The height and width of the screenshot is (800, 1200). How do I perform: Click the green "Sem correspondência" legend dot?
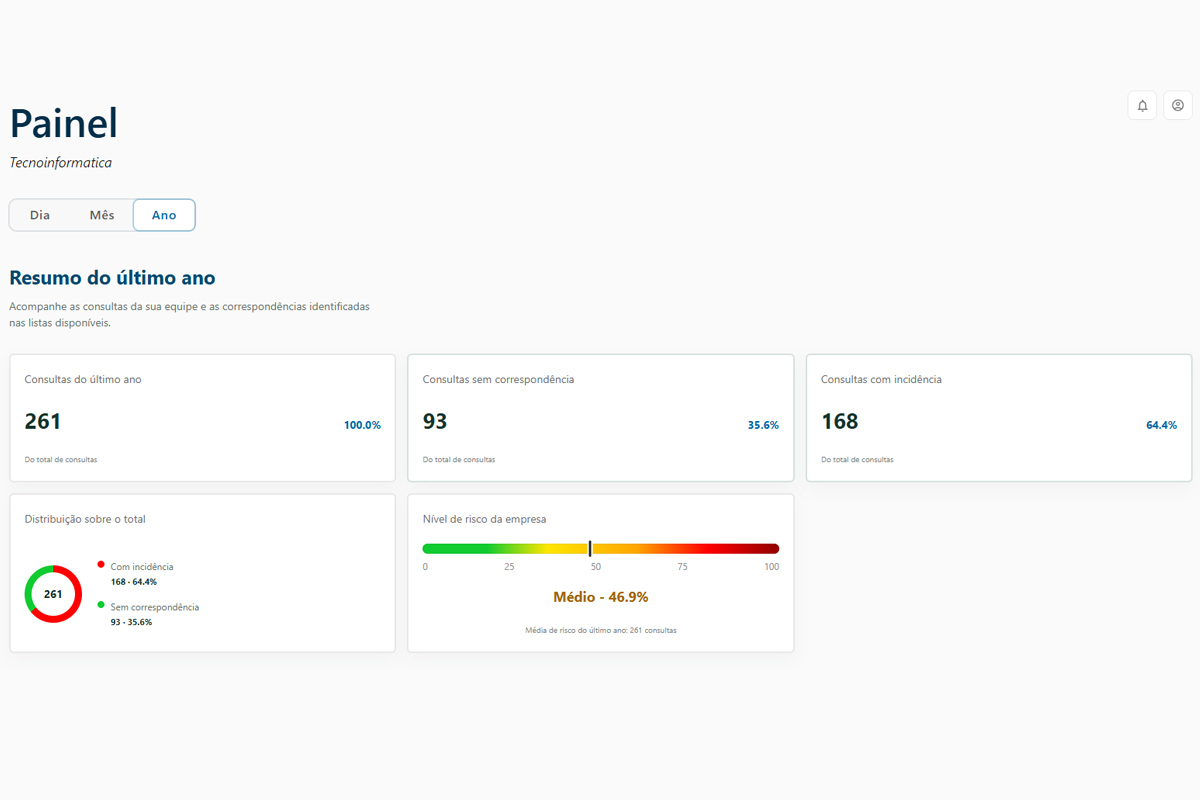click(101, 605)
